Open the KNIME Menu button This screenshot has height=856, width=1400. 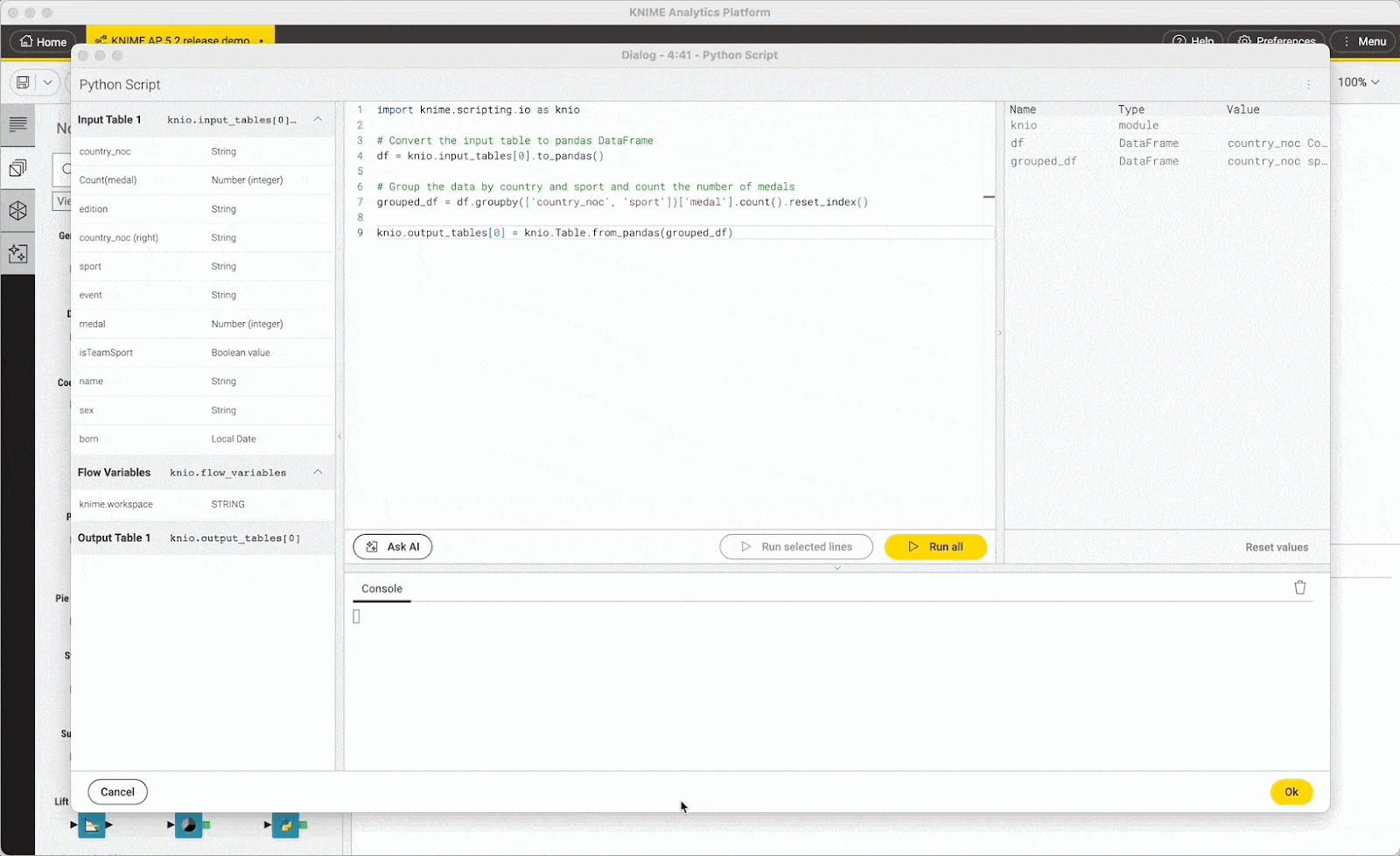click(1363, 41)
